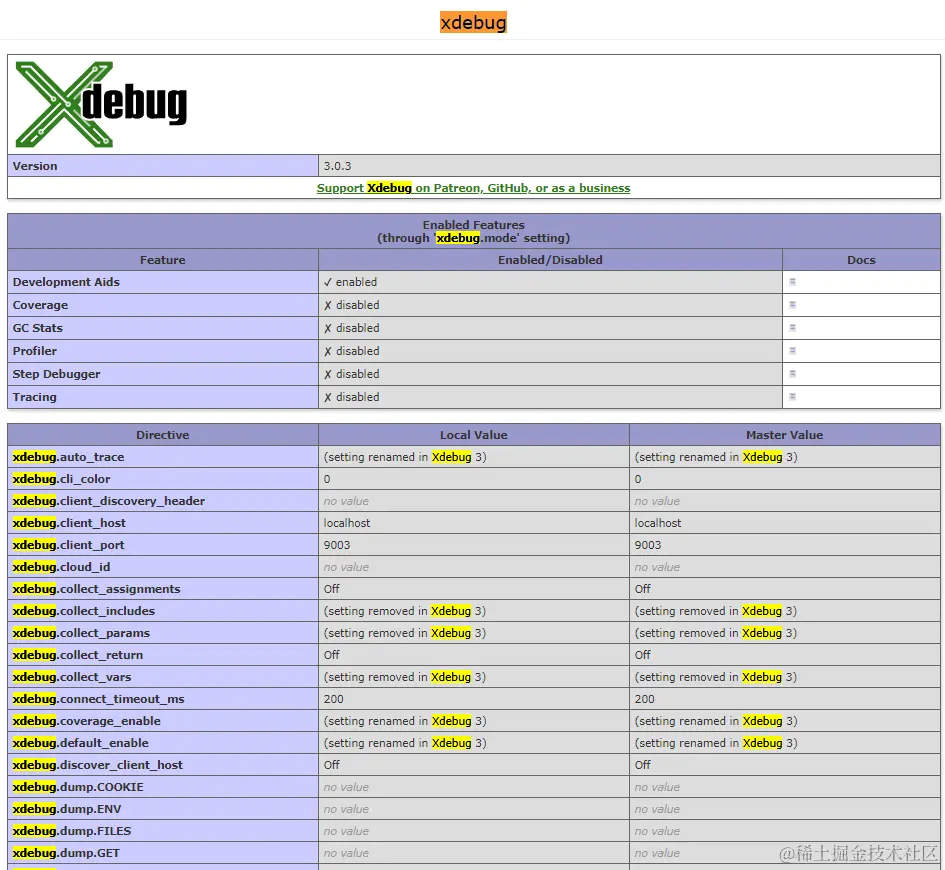Select the Step Debugger feature name

point(57,374)
